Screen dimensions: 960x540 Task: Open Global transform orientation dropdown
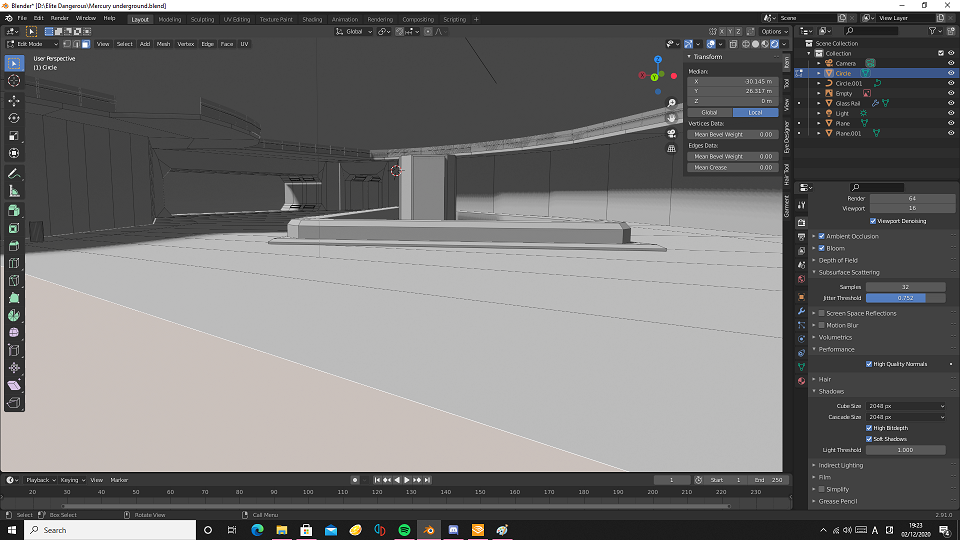tap(354, 31)
